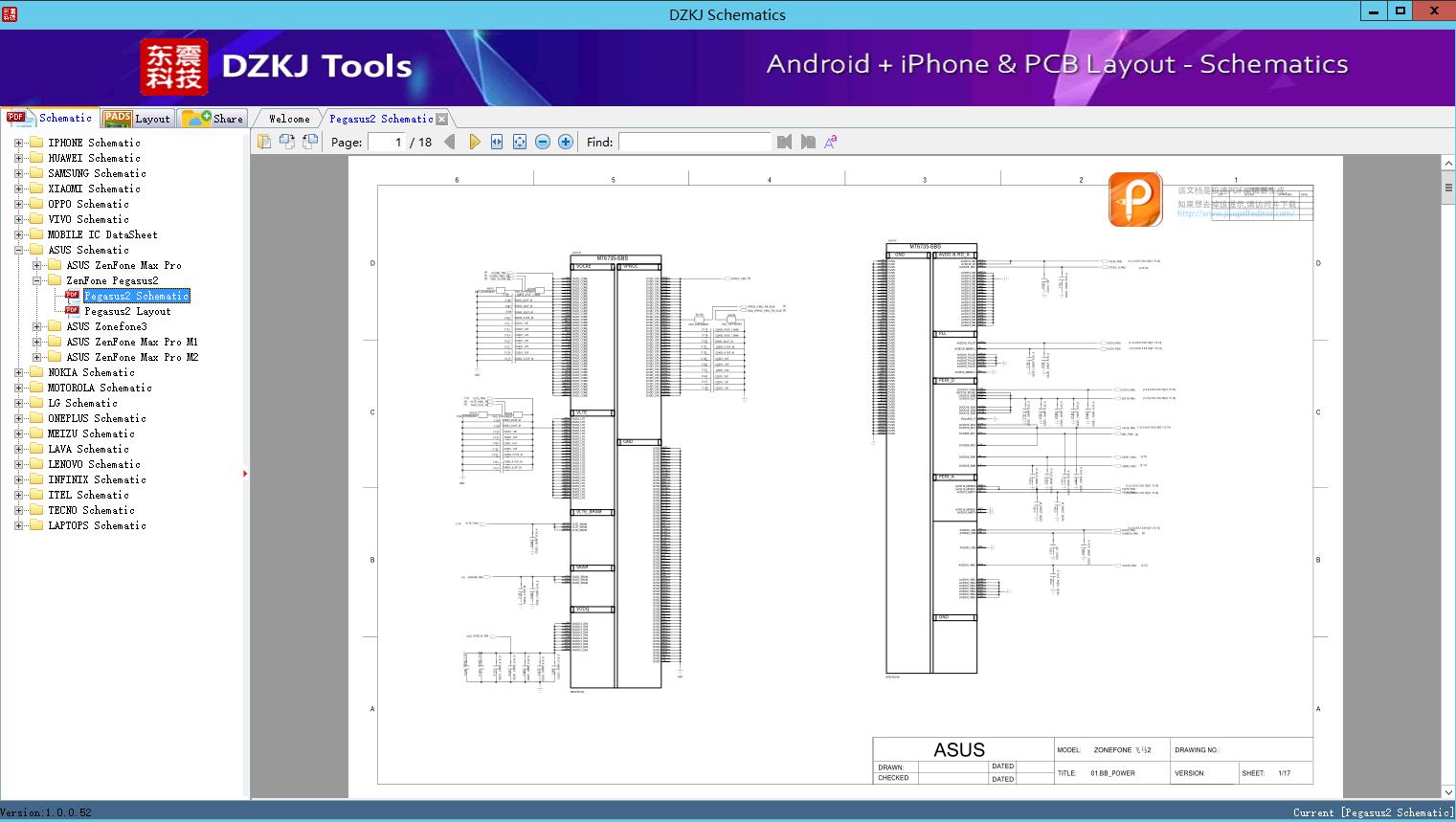Expand the HUAWEI Schematic folder
1456x822 pixels.
pyautogui.click(x=18, y=158)
